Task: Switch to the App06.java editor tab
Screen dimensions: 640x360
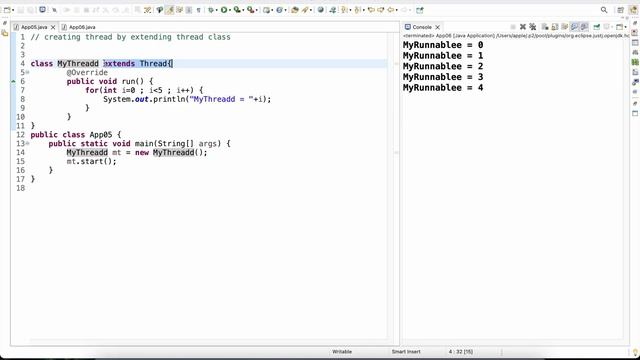Action: pos(78,27)
